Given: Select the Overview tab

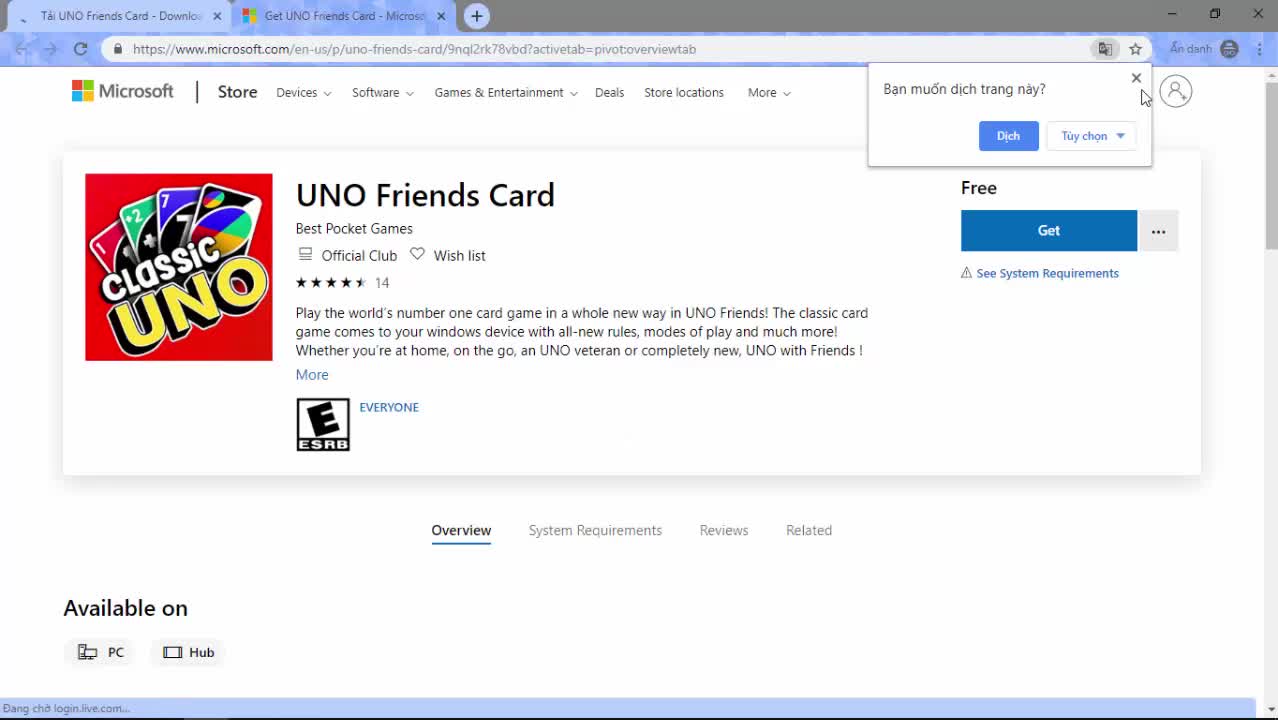Looking at the screenshot, I should [461, 530].
